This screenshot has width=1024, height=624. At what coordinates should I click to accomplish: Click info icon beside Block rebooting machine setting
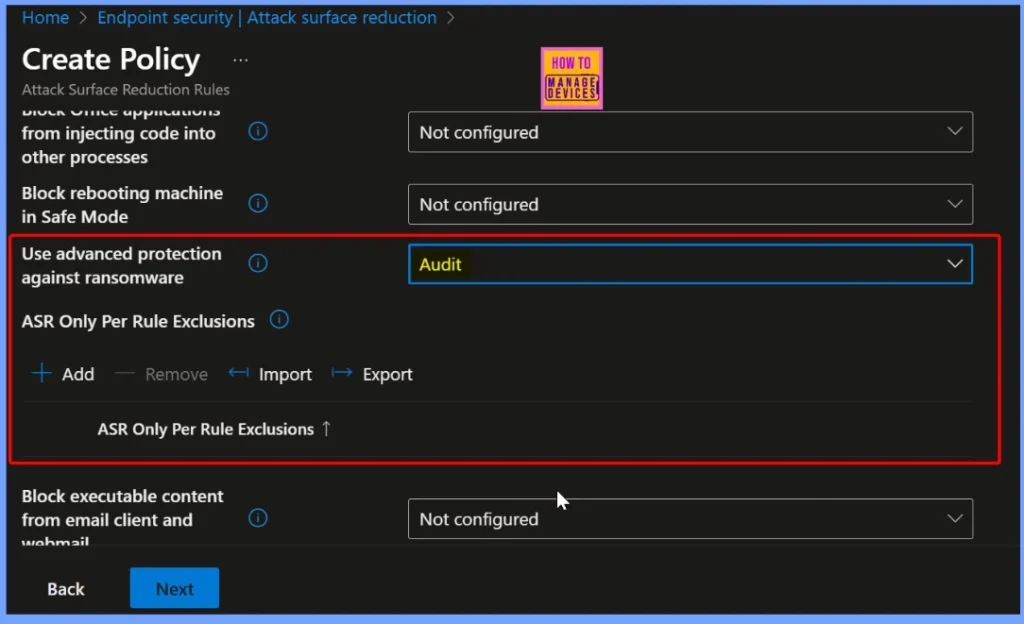click(257, 203)
